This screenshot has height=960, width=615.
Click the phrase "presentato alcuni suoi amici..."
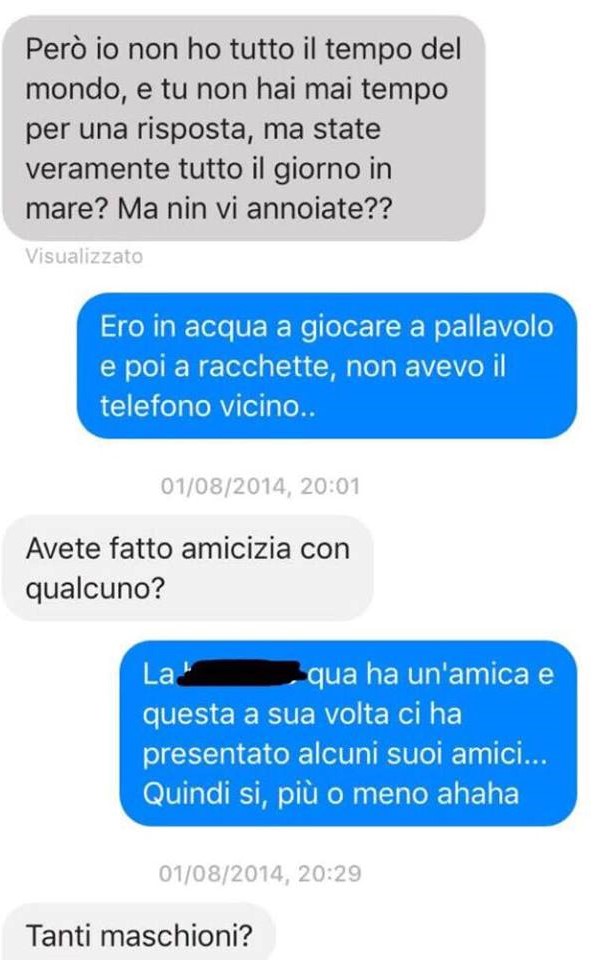(x=345, y=754)
